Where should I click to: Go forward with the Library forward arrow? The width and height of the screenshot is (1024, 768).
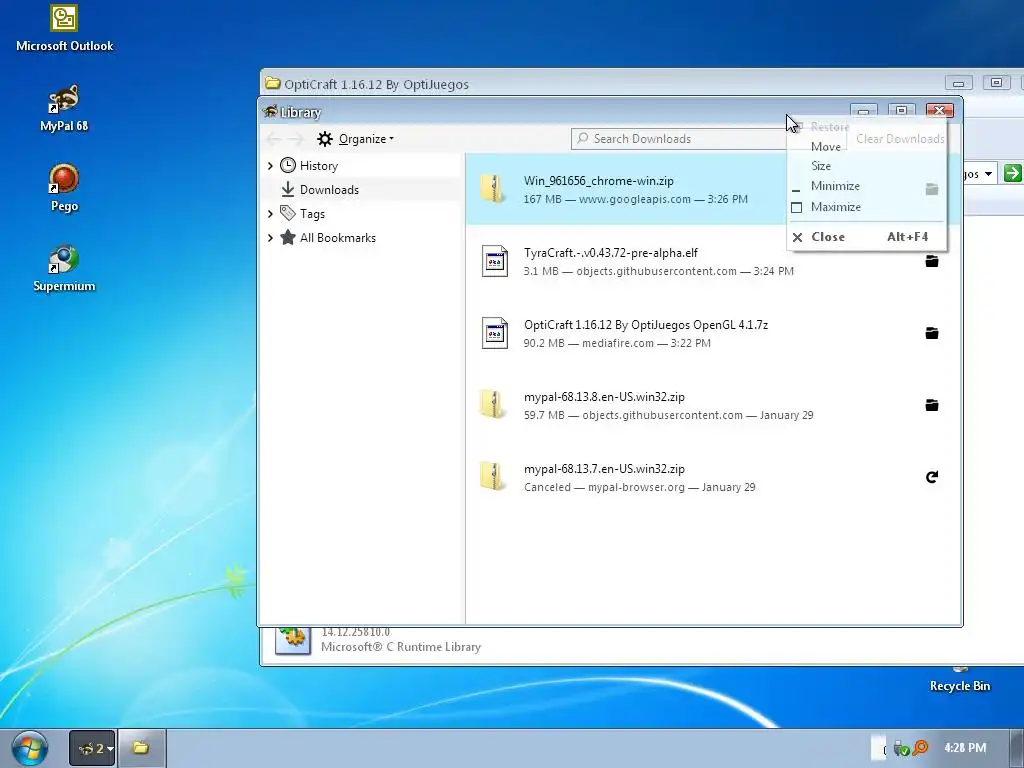pyautogui.click(x=296, y=138)
